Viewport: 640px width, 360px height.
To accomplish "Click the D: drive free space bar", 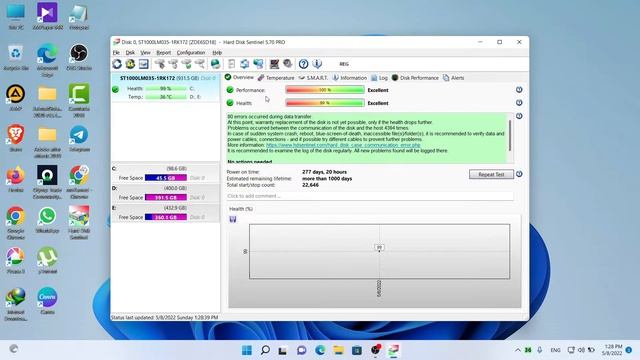I will 166,198.
